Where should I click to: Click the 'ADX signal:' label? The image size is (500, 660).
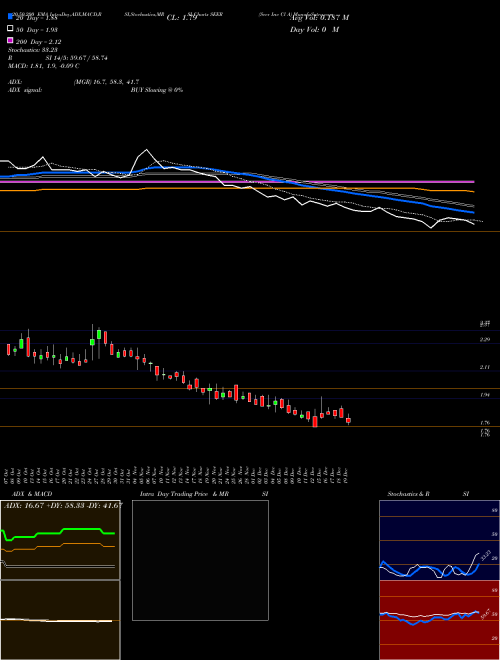(x=25, y=90)
